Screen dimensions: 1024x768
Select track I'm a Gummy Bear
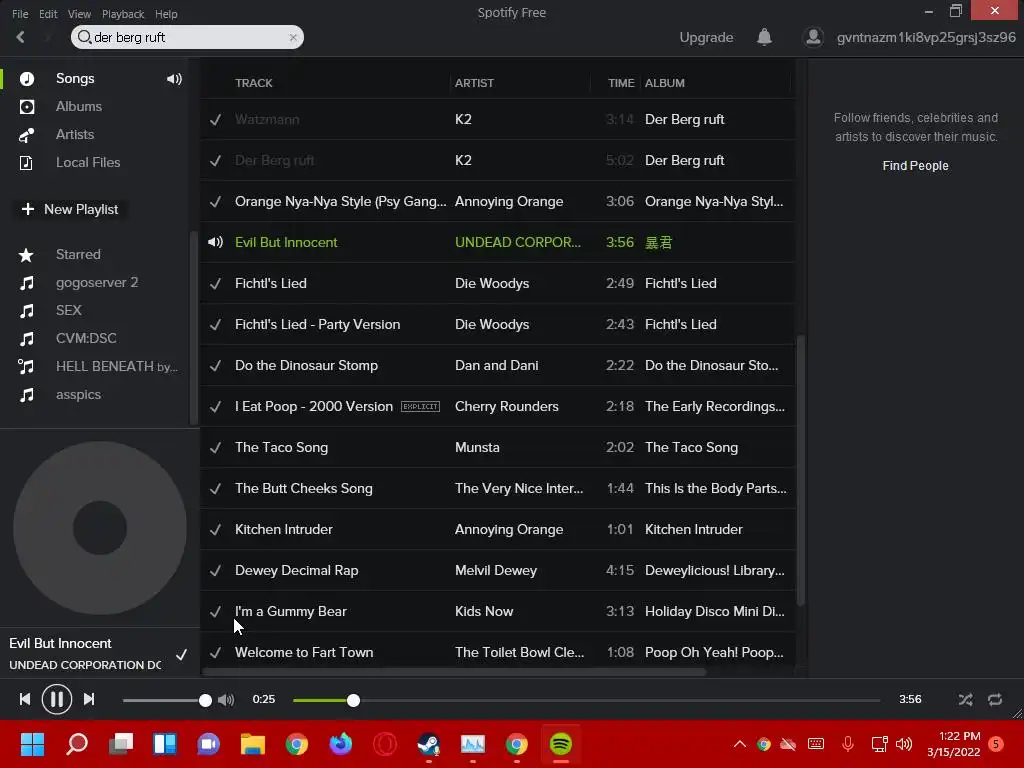[x=291, y=612]
